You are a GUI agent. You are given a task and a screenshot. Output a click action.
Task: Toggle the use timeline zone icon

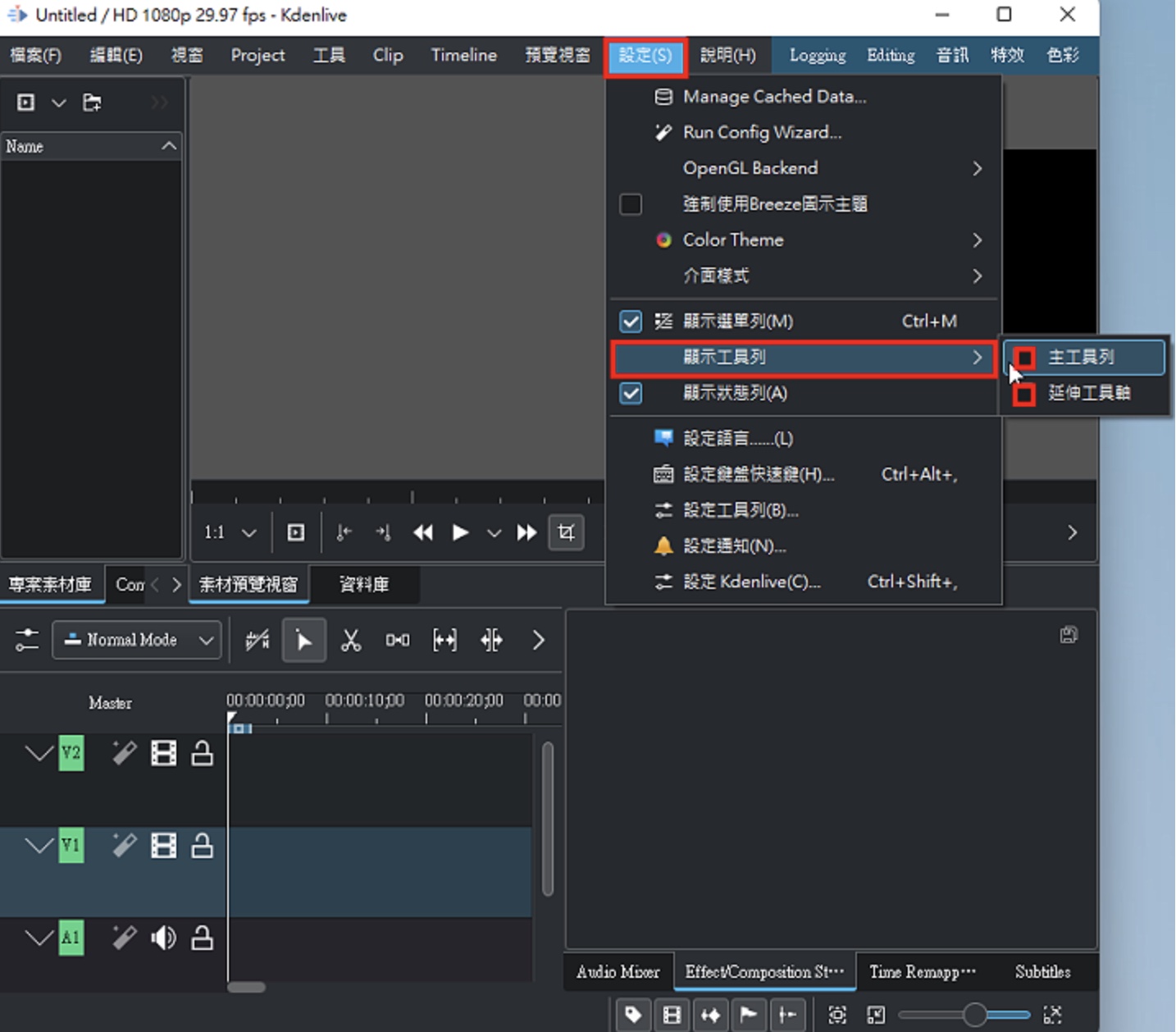click(258, 640)
